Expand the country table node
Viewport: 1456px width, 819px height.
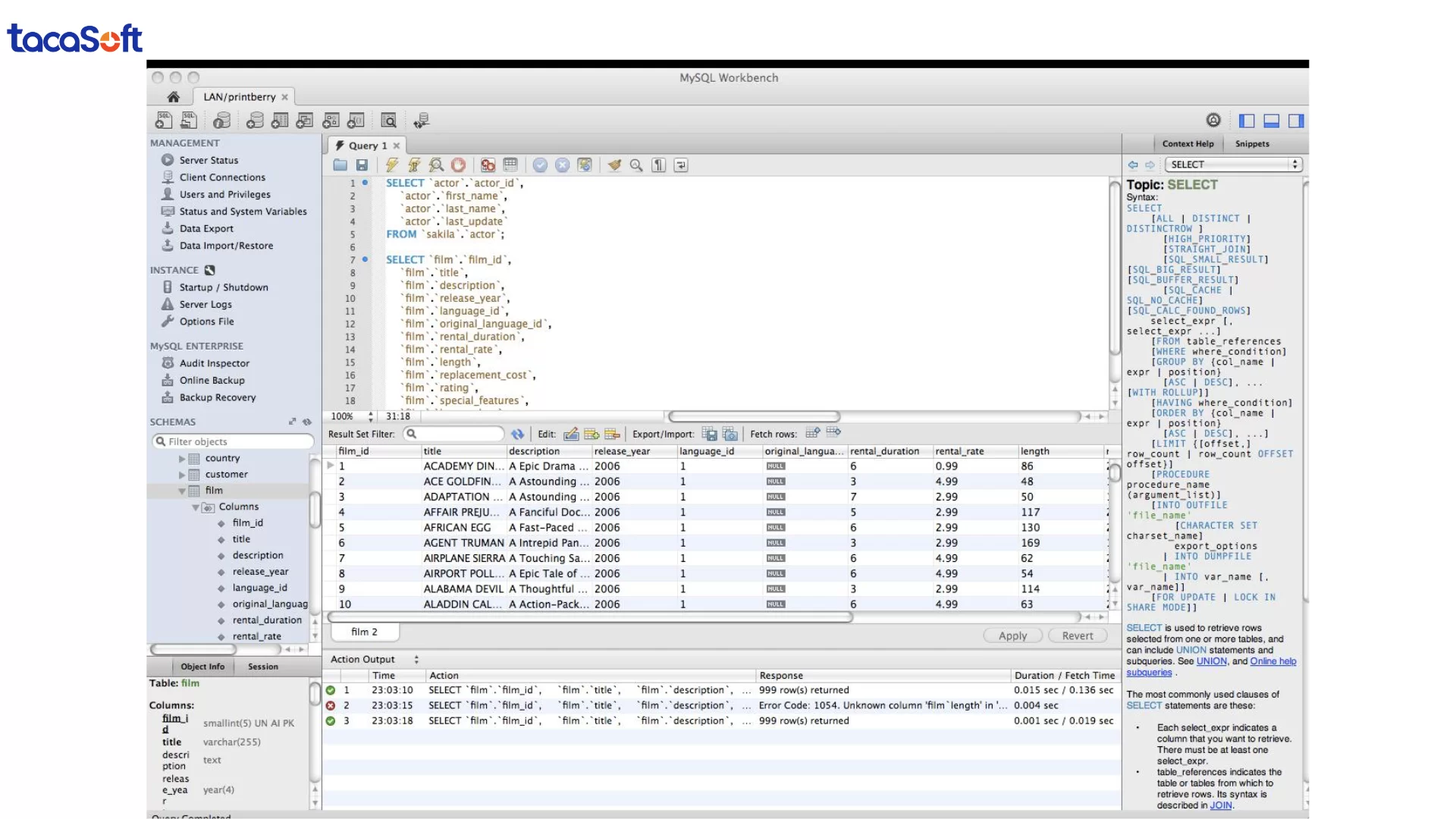click(x=182, y=459)
